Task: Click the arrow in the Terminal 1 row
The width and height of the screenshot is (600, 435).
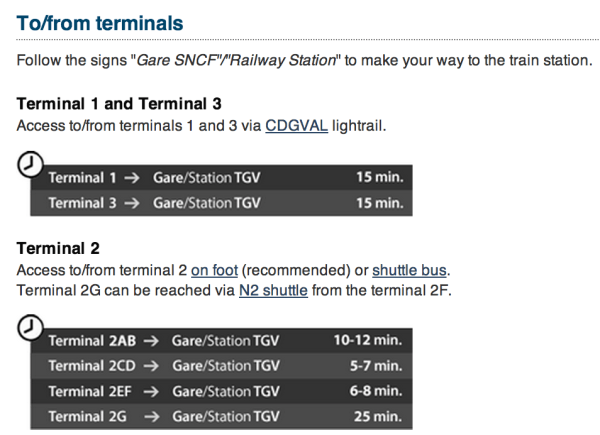Action: click(x=131, y=178)
